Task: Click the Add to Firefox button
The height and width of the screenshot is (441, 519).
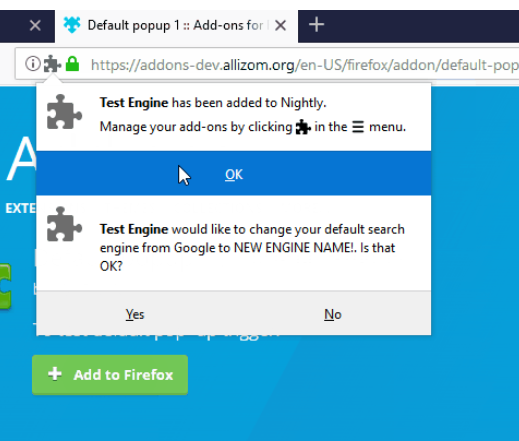Action: [x=110, y=375]
